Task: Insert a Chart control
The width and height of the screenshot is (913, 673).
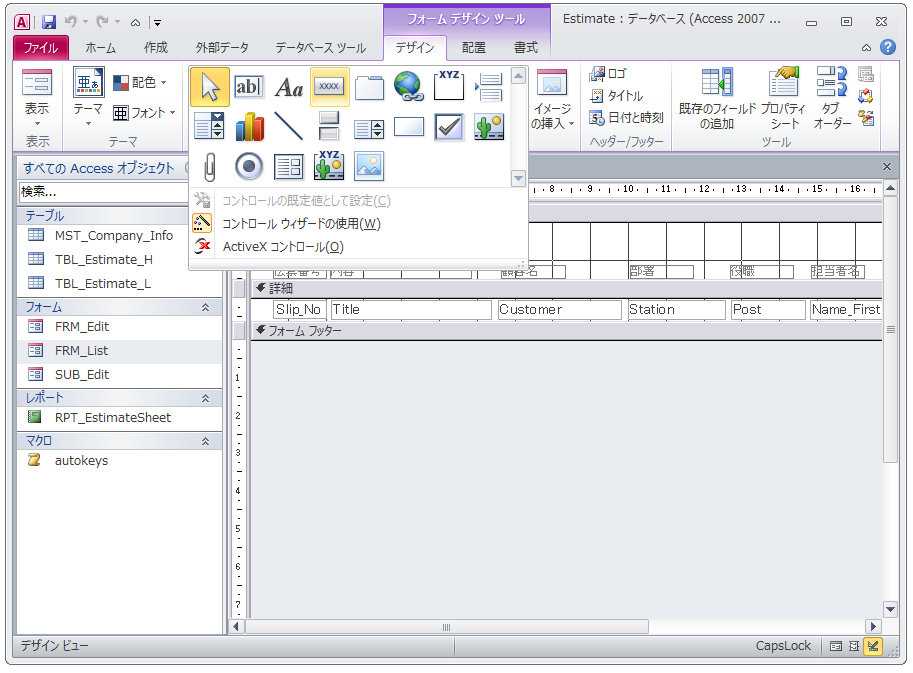Action: point(249,126)
